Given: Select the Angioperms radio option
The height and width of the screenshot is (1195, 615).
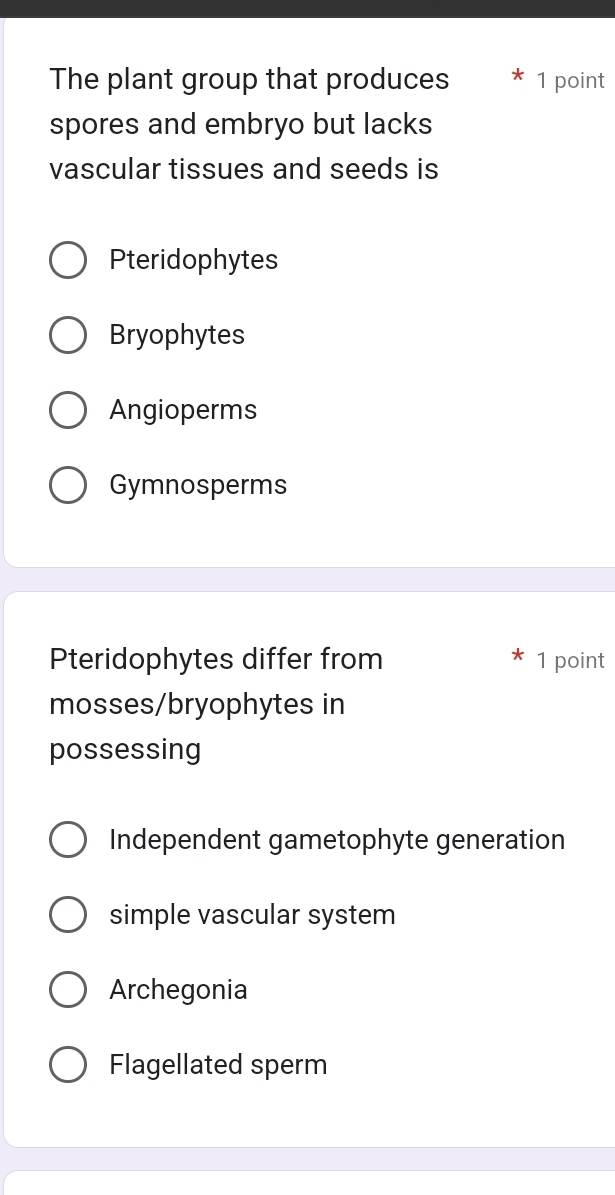Looking at the screenshot, I should tap(67, 410).
